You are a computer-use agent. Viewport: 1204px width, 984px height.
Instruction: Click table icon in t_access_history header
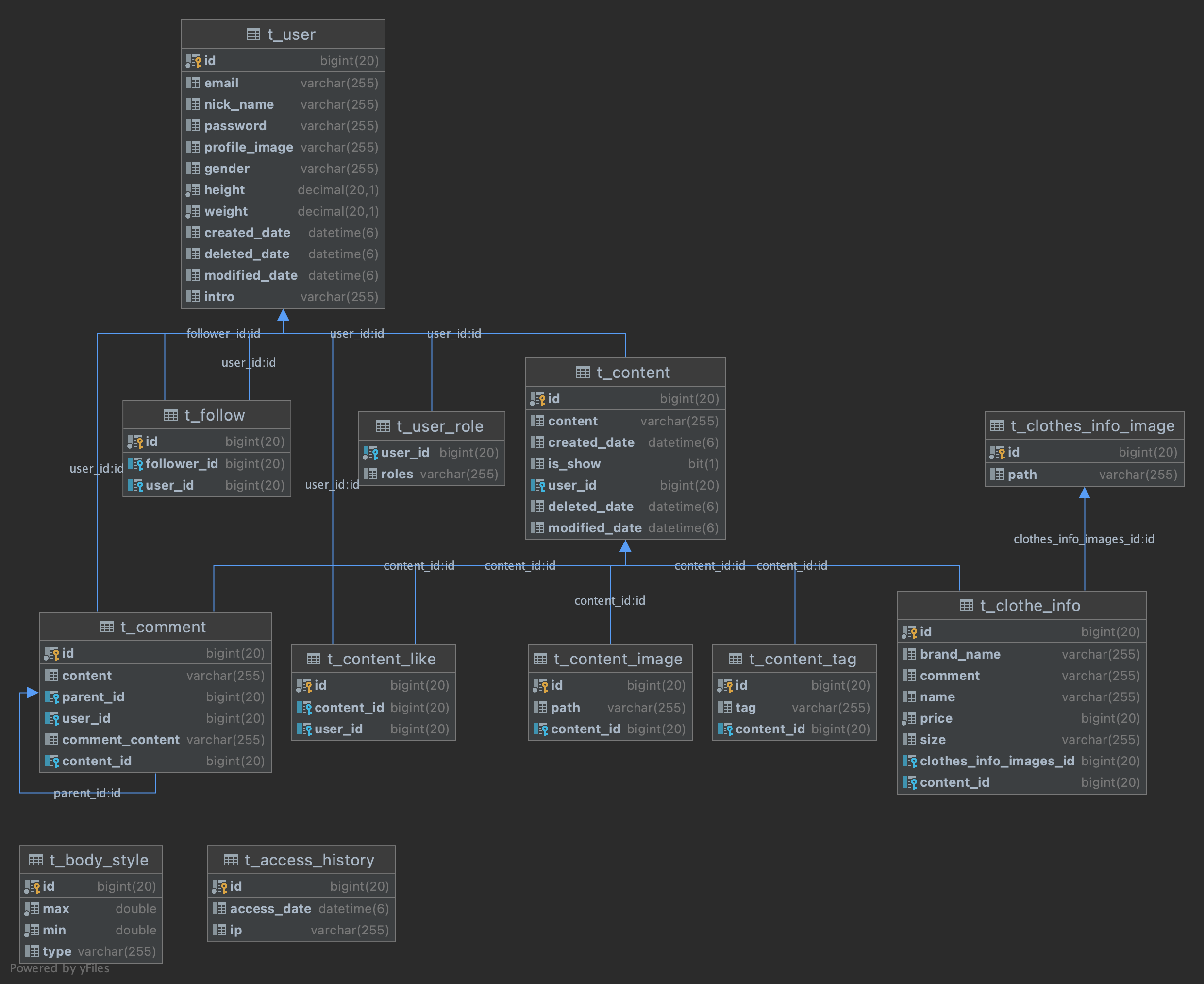tap(231, 860)
